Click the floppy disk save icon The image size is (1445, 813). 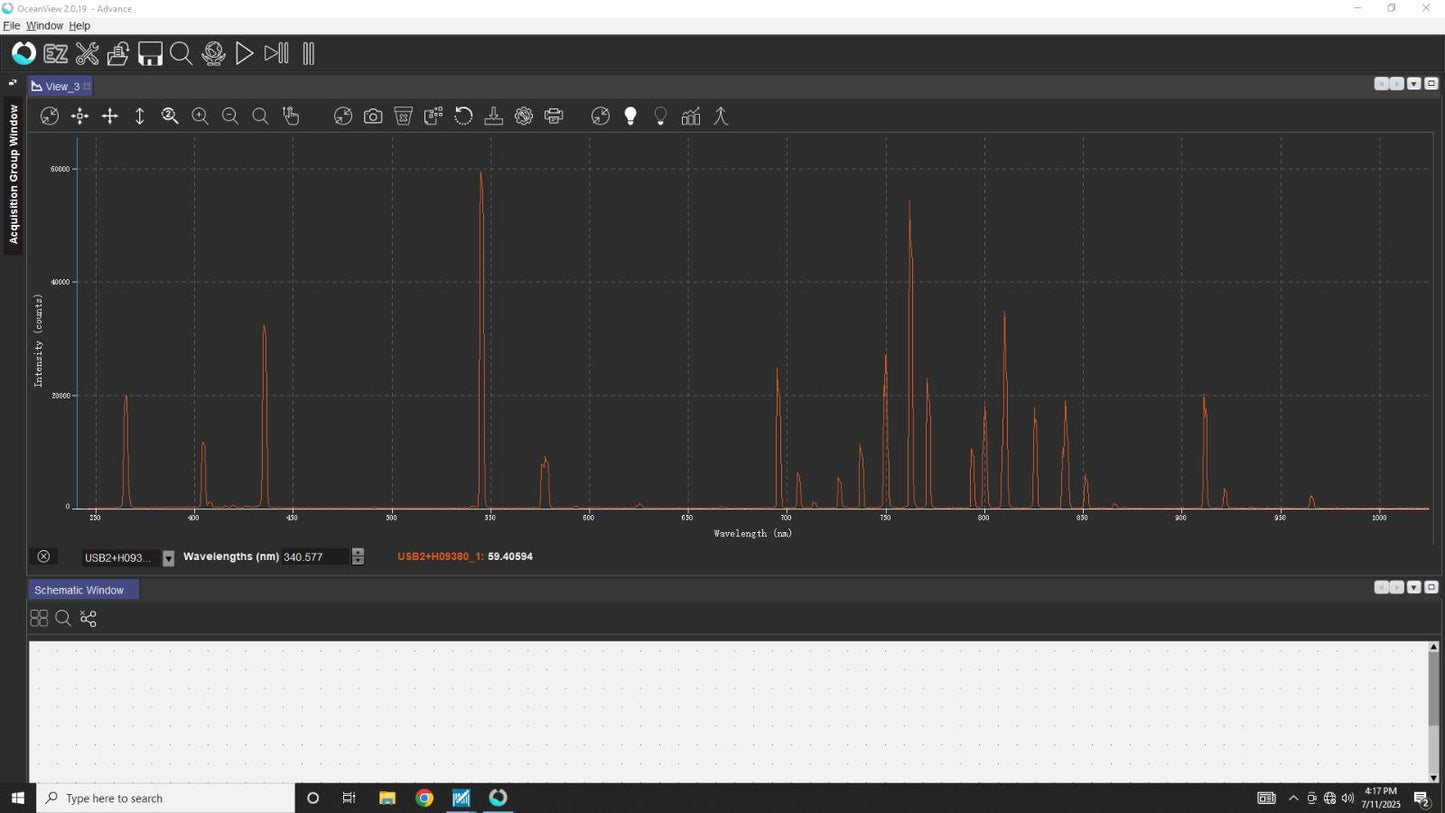pos(150,54)
